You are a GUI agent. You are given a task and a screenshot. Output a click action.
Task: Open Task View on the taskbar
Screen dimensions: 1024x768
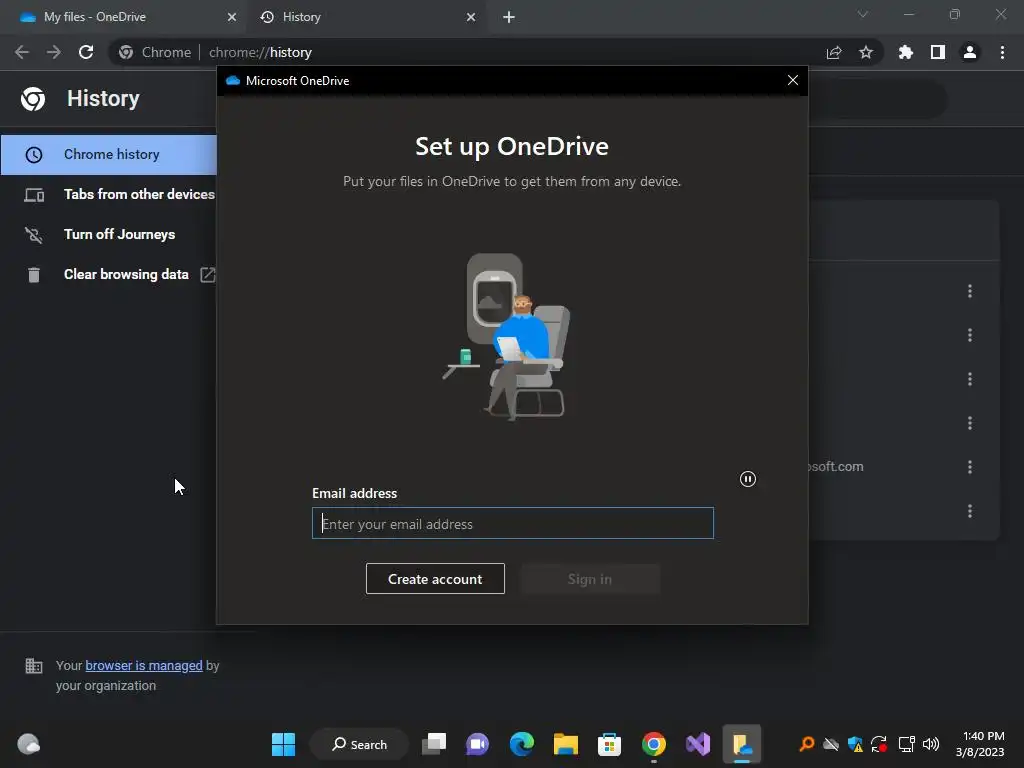click(x=434, y=744)
